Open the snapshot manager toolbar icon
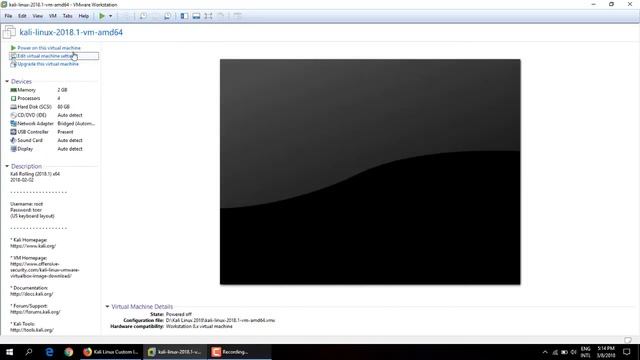Screen dimensions: 640x360 click(168, 16)
